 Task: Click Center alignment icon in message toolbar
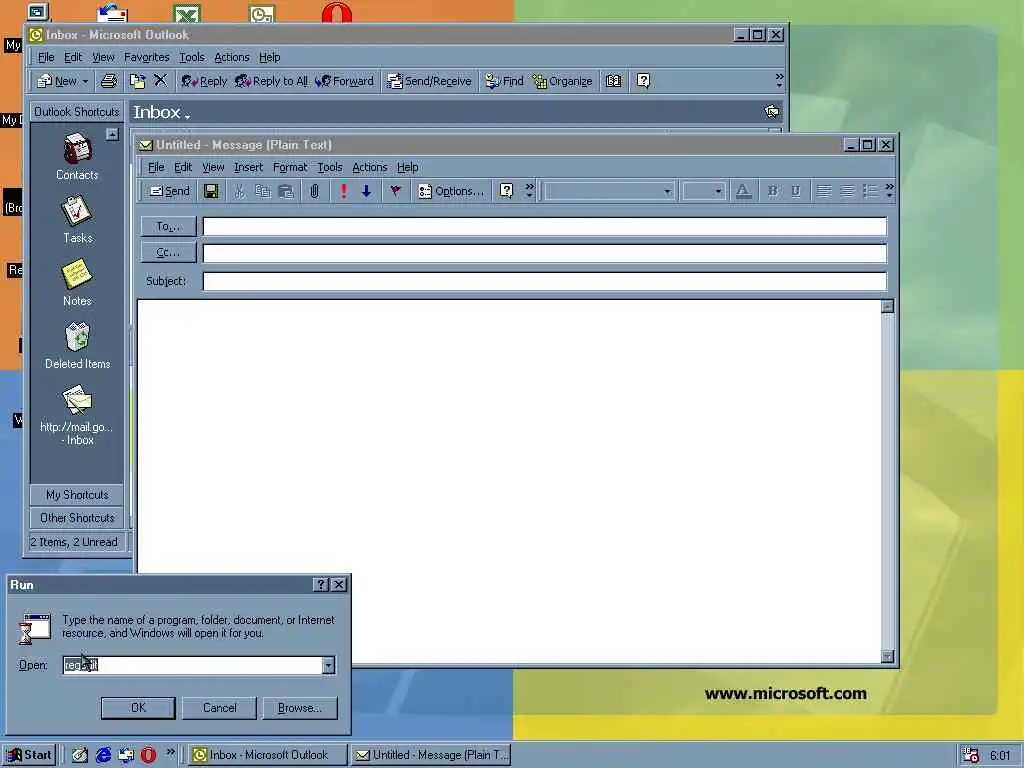pyautogui.click(x=847, y=191)
